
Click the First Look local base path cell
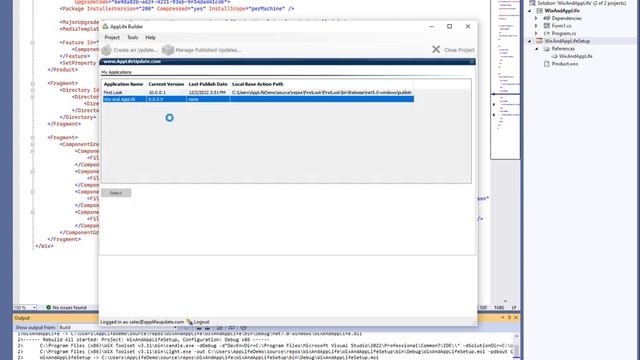pos(322,93)
